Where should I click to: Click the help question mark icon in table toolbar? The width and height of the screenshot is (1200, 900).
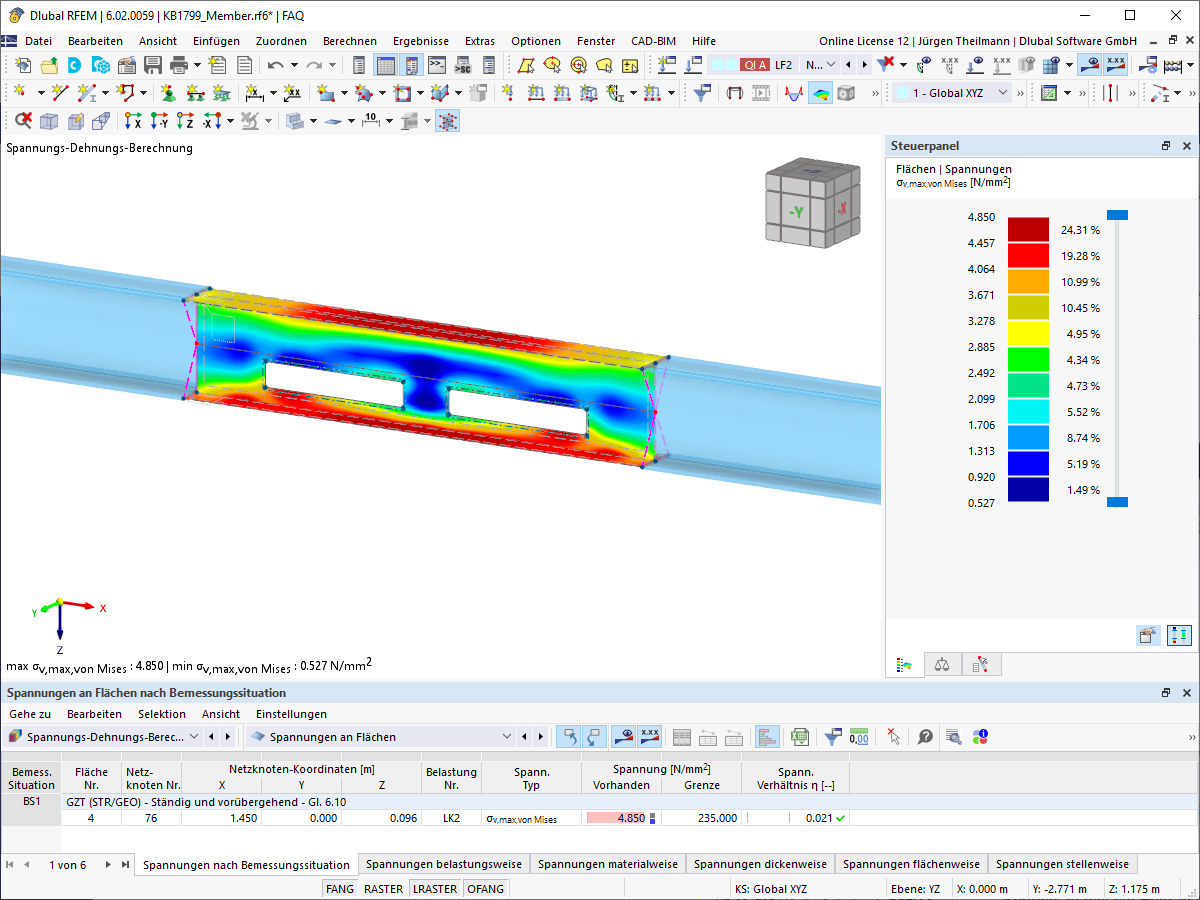coord(926,737)
